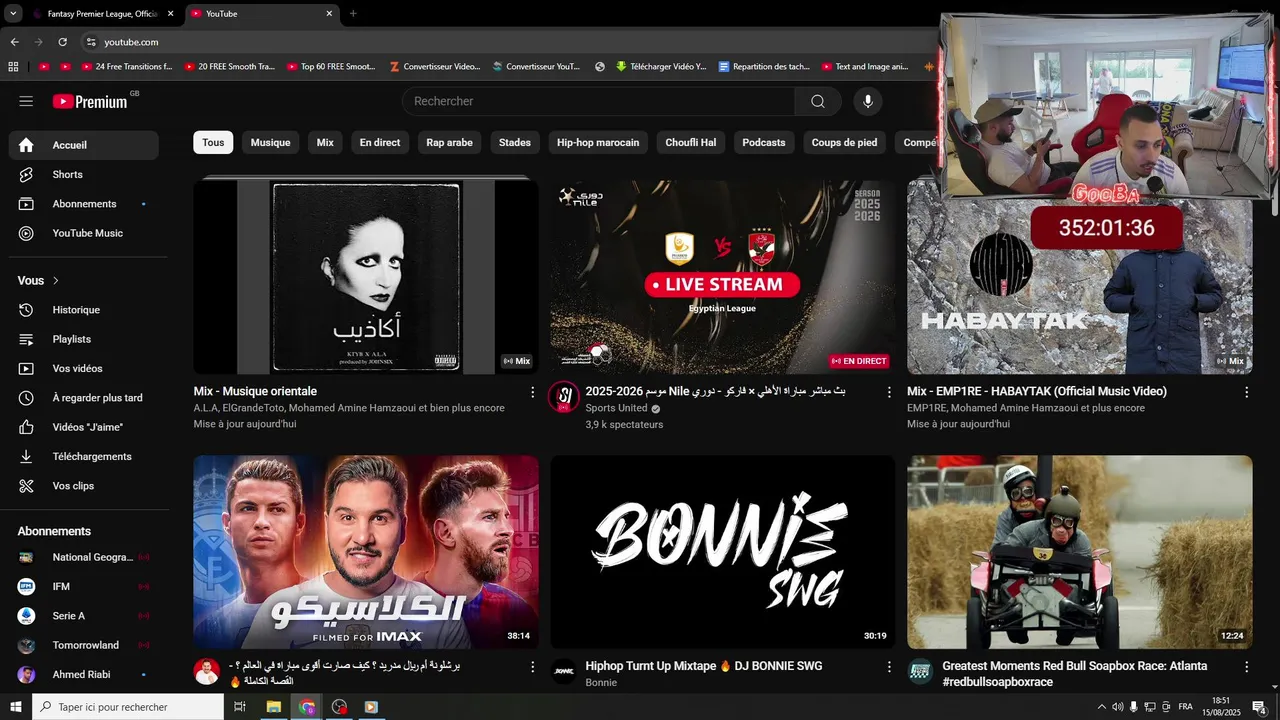Viewport: 1280px width, 720px height.
Task: Open File Explorer from the taskbar
Action: point(273,707)
